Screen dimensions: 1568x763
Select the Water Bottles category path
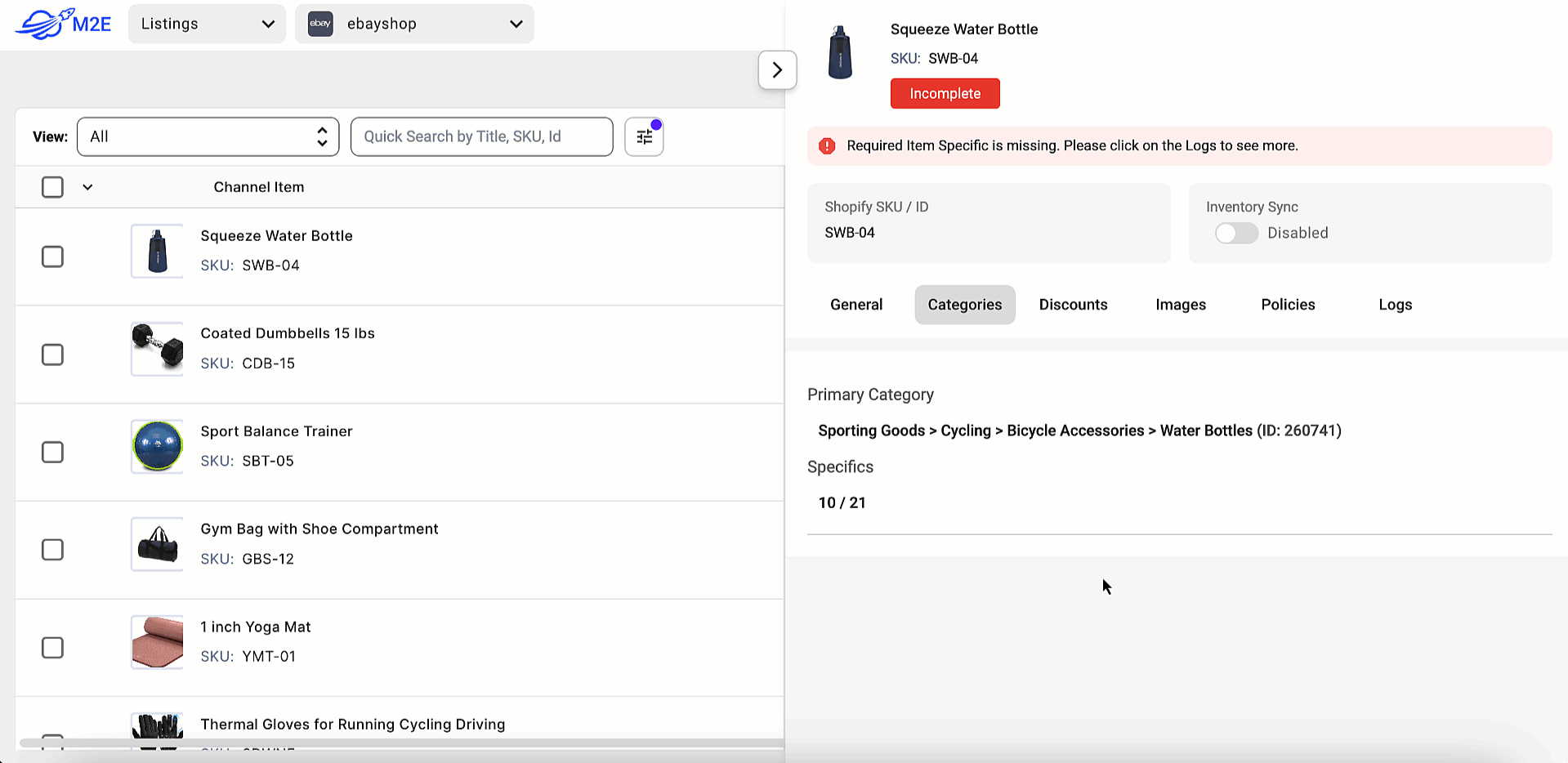tap(1079, 431)
